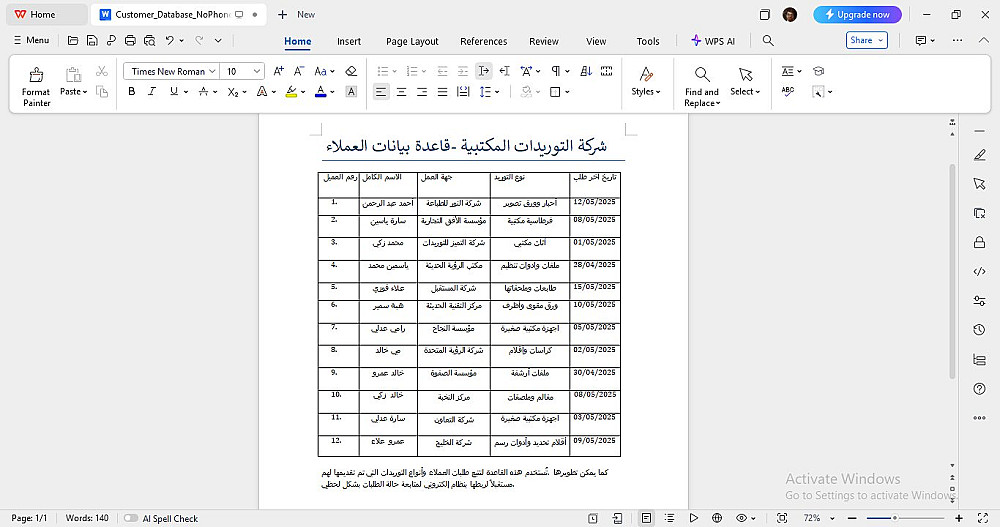Apply the yellow highlight color

pyautogui.click(x=291, y=92)
